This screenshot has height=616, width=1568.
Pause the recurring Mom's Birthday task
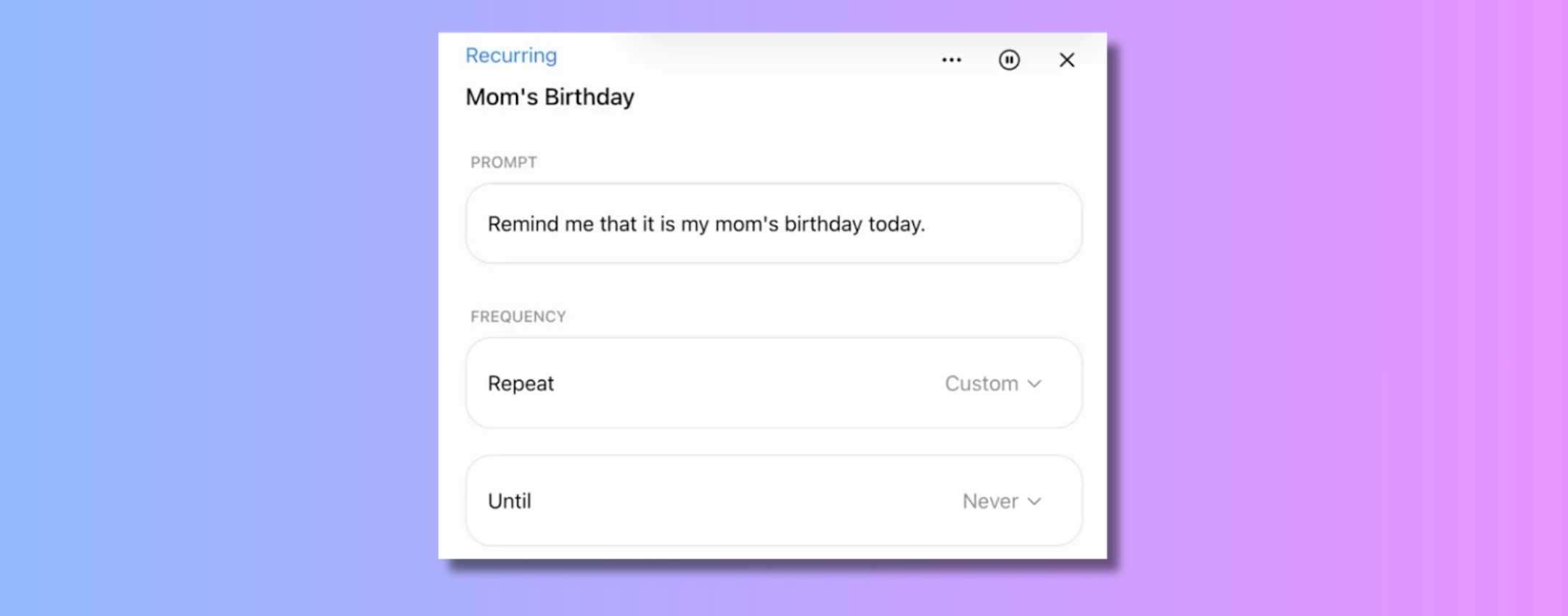1009,60
